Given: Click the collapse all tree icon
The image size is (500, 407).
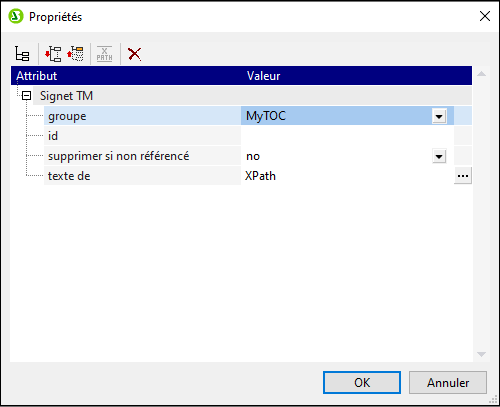Looking at the screenshot, I should point(75,54).
